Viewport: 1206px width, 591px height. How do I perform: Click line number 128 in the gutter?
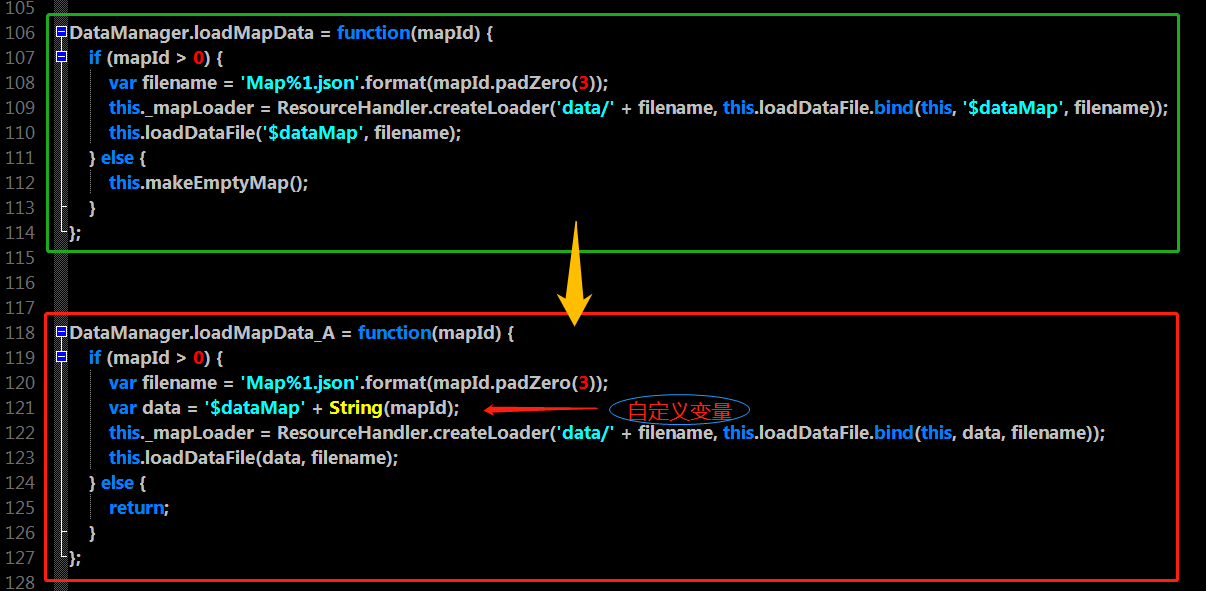[x=20, y=583]
